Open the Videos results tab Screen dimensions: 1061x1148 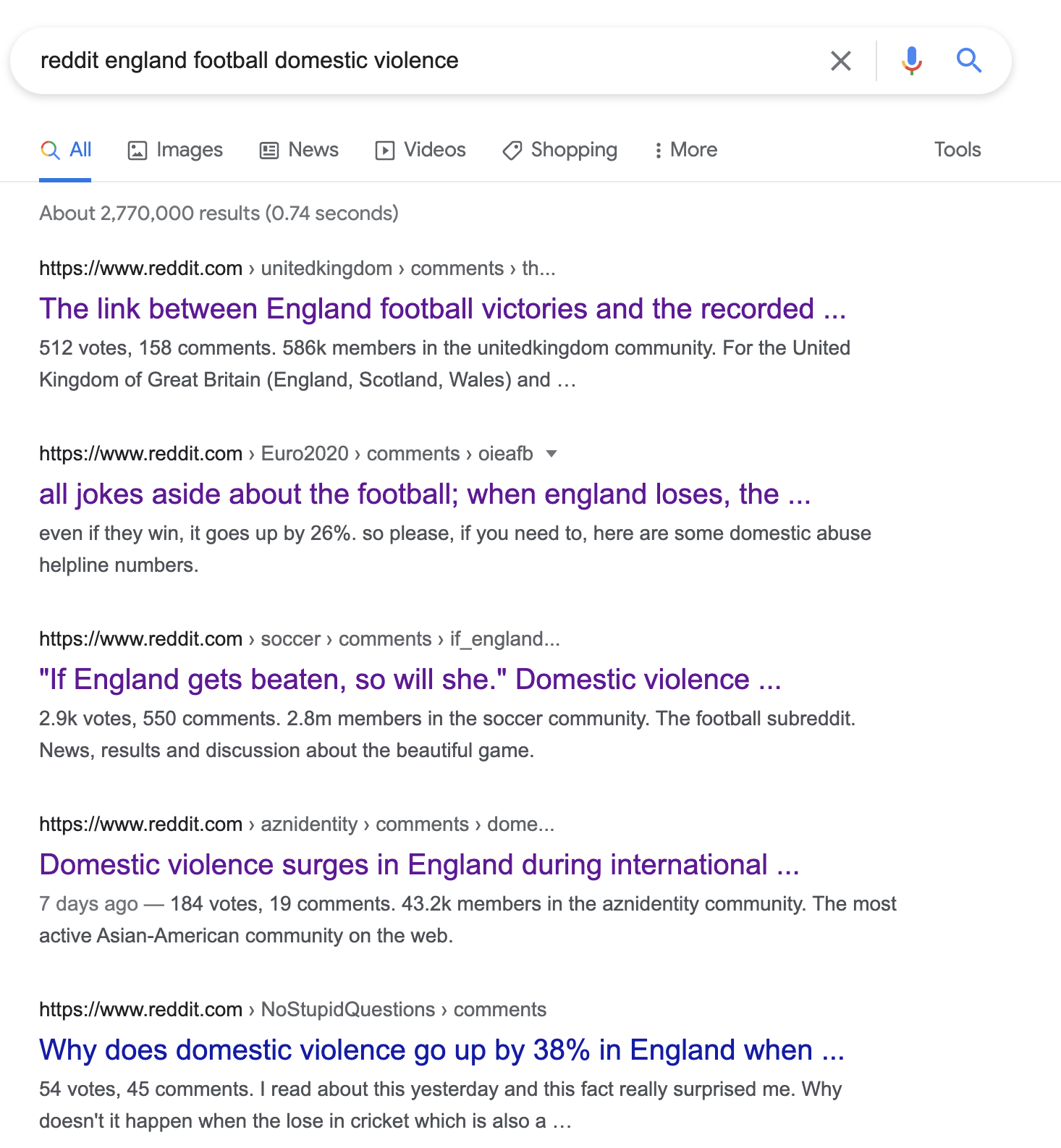tap(420, 150)
